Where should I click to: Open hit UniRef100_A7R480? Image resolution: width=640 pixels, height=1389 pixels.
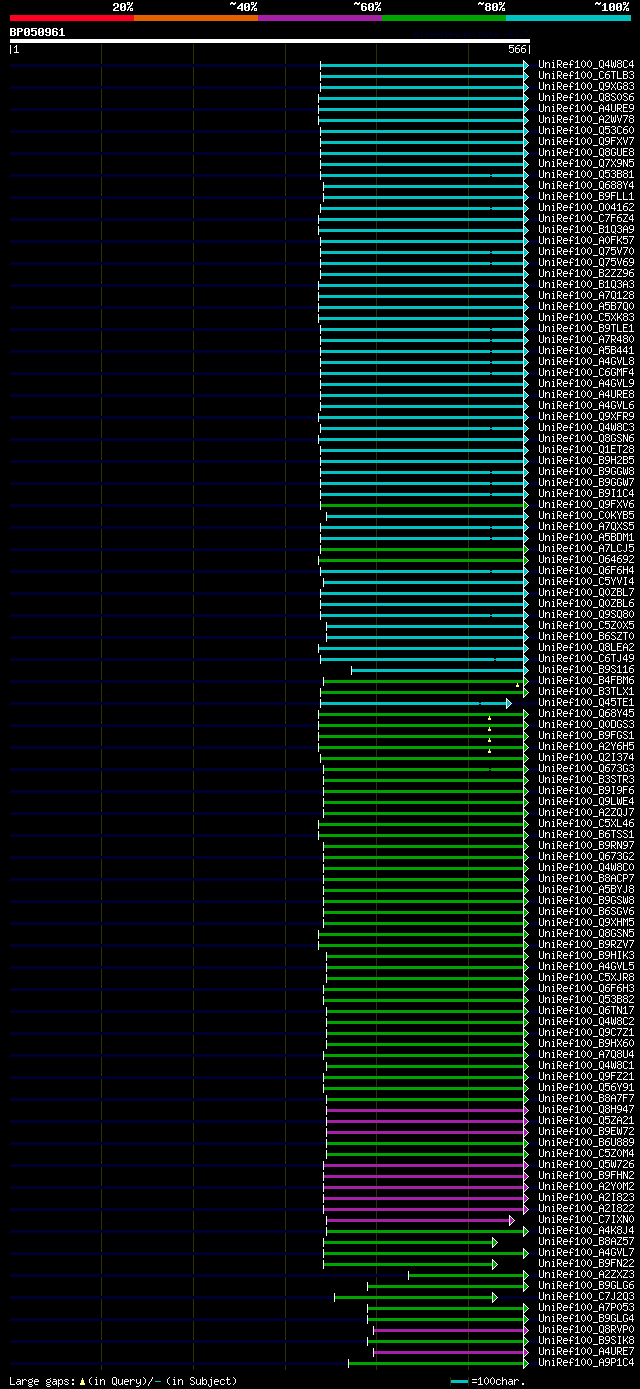pyautogui.click(x=586, y=339)
